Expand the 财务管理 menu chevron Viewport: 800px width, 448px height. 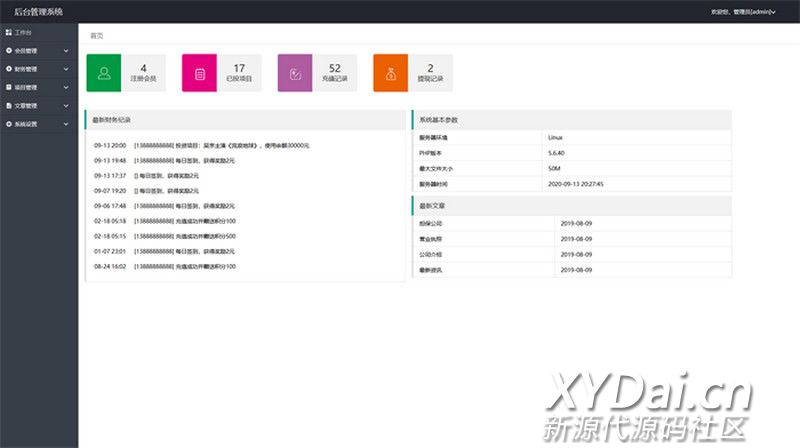[66, 69]
